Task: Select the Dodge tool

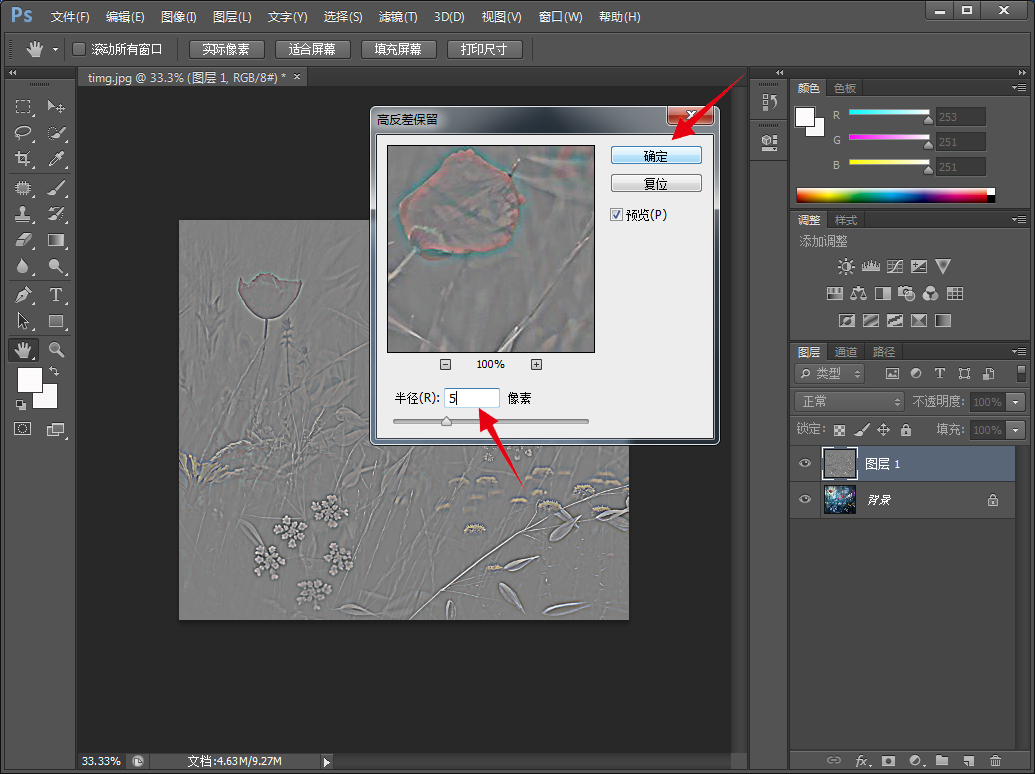Action: [56, 267]
